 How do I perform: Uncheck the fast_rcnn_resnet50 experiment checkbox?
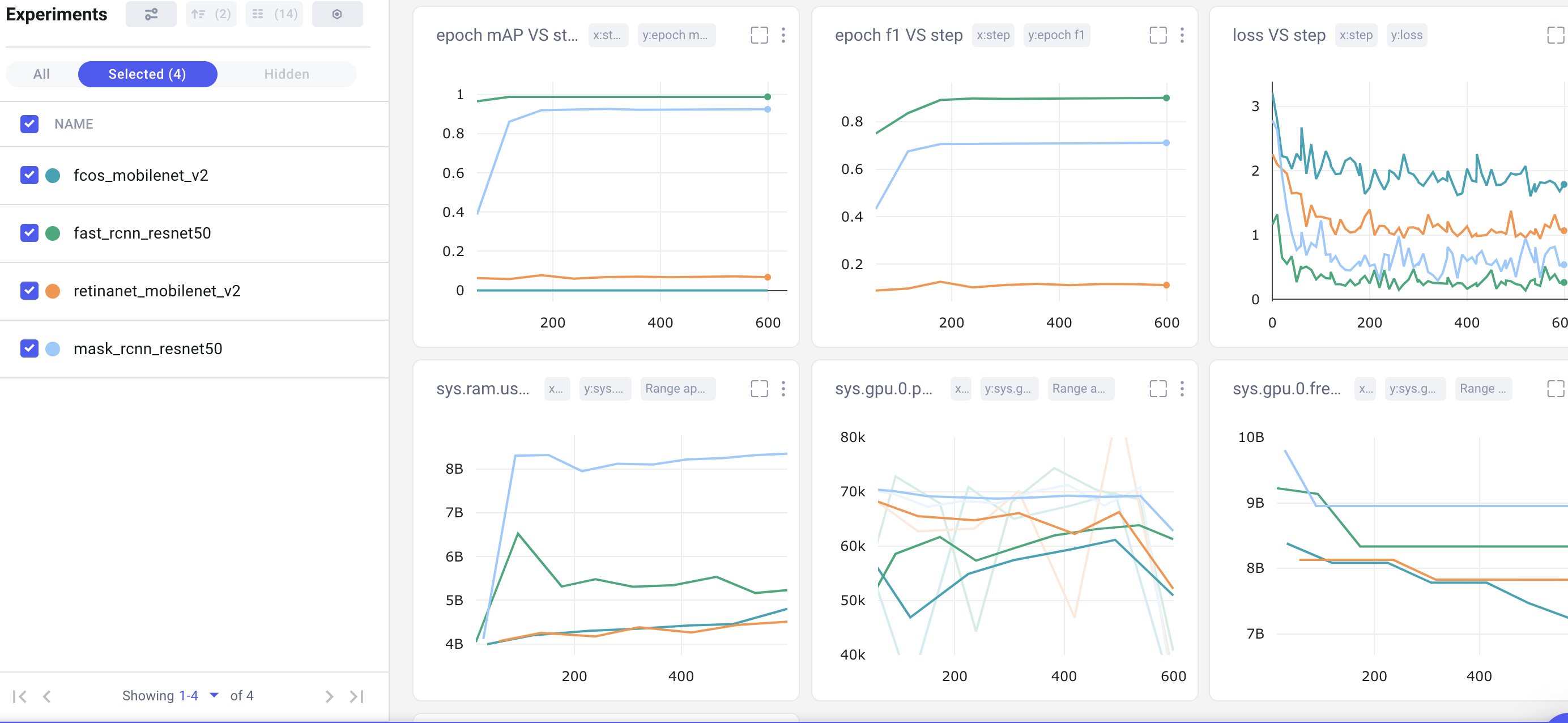coord(29,233)
